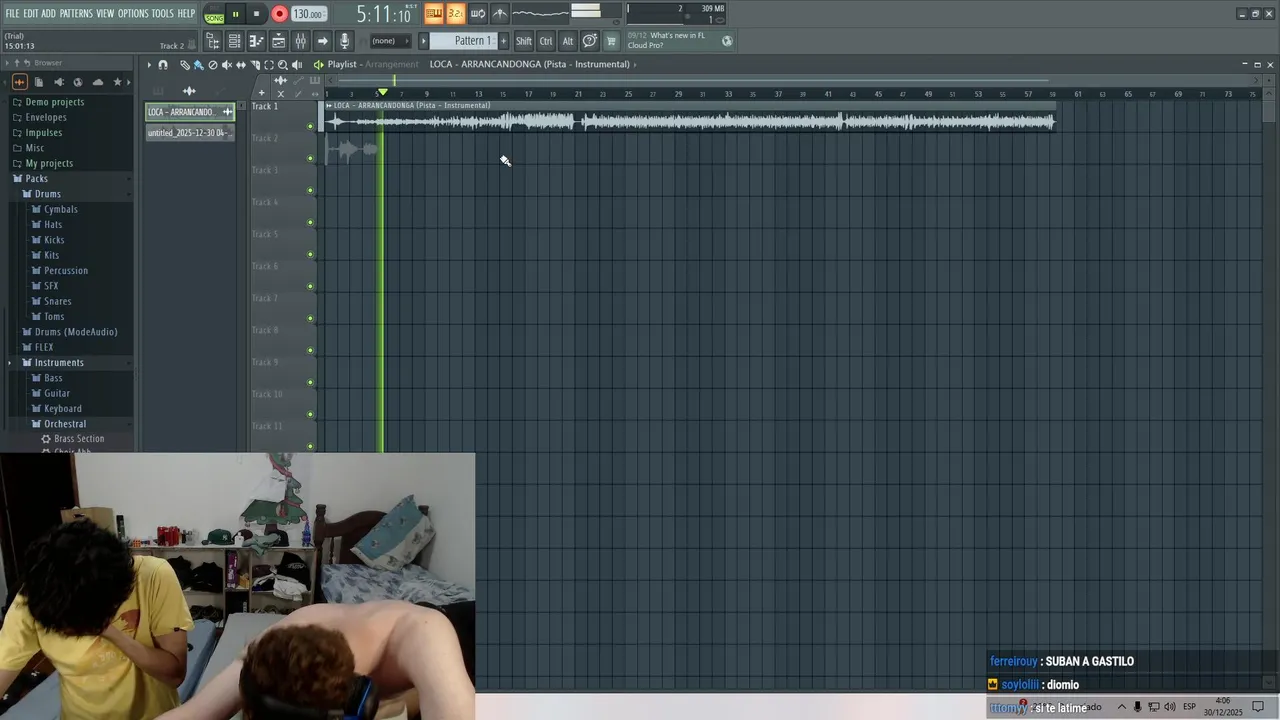The image size is (1280, 720).
Task: Open the Channel rack view icon
Action: click(234, 41)
